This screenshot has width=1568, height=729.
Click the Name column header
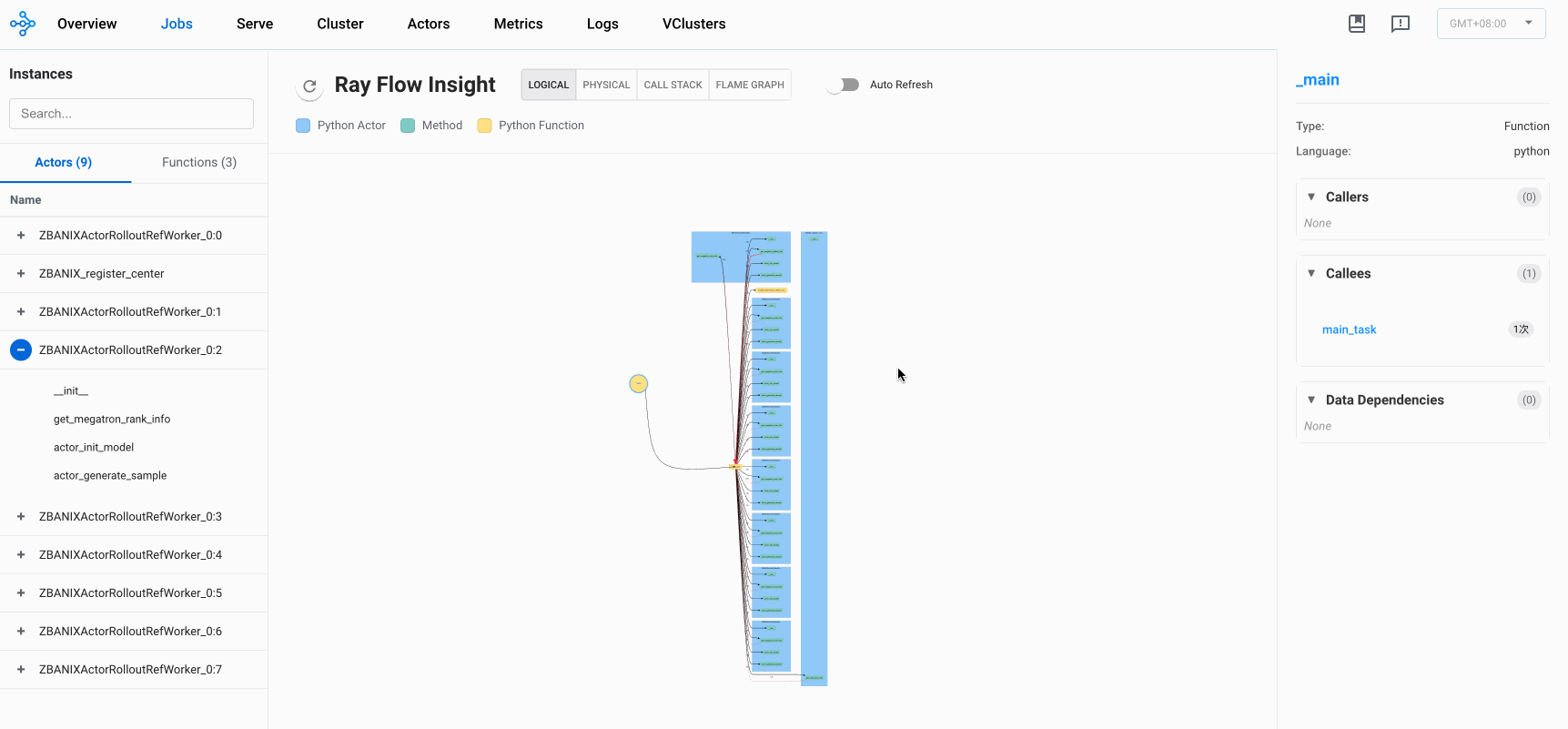tap(25, 200)
